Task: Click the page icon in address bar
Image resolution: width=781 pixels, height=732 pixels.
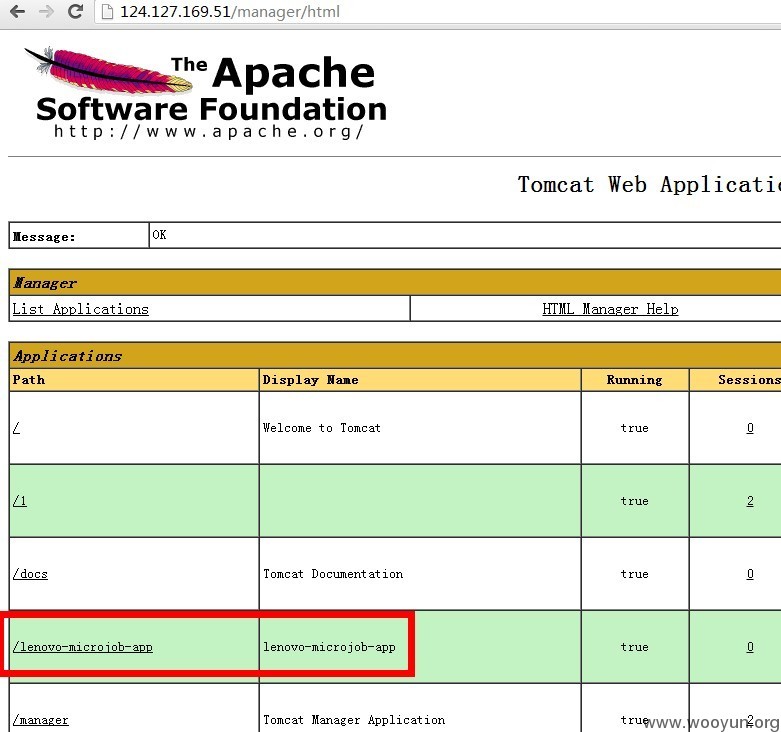Action: point(107,11)
